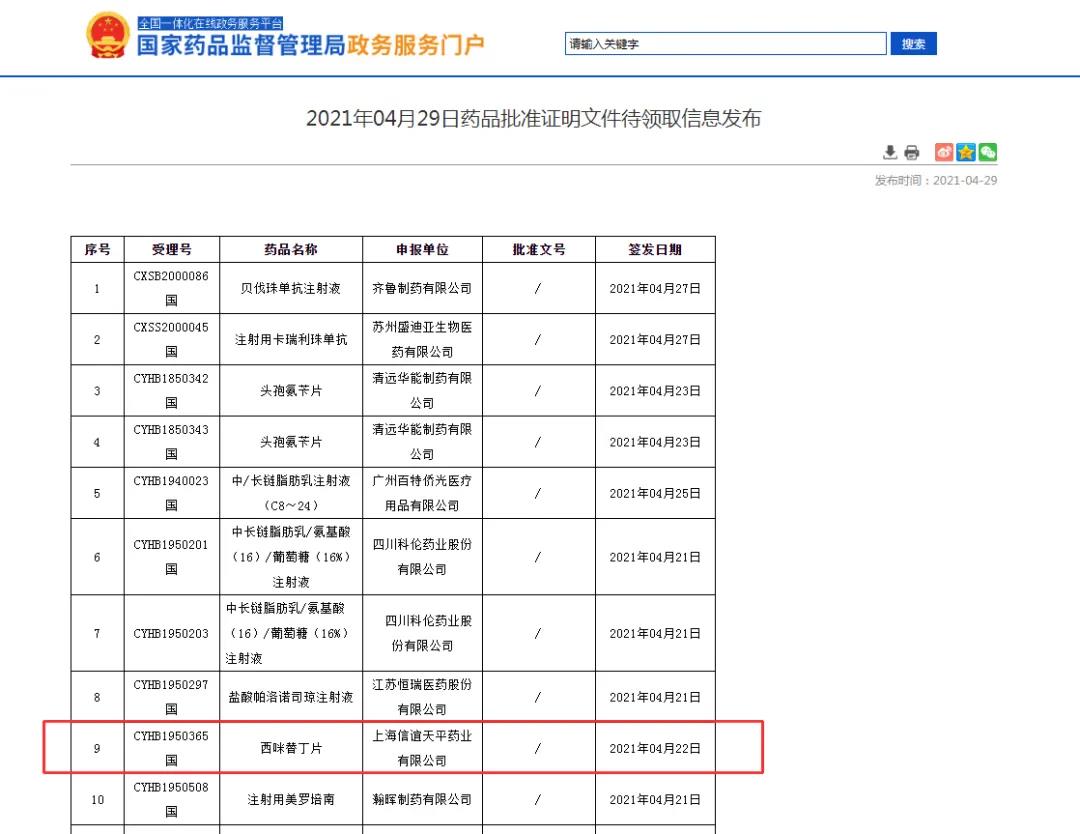Click the page title 药品批准证明文件待领取信息发布
This screenshot has width=1080, height=834.
pos(533,119)
